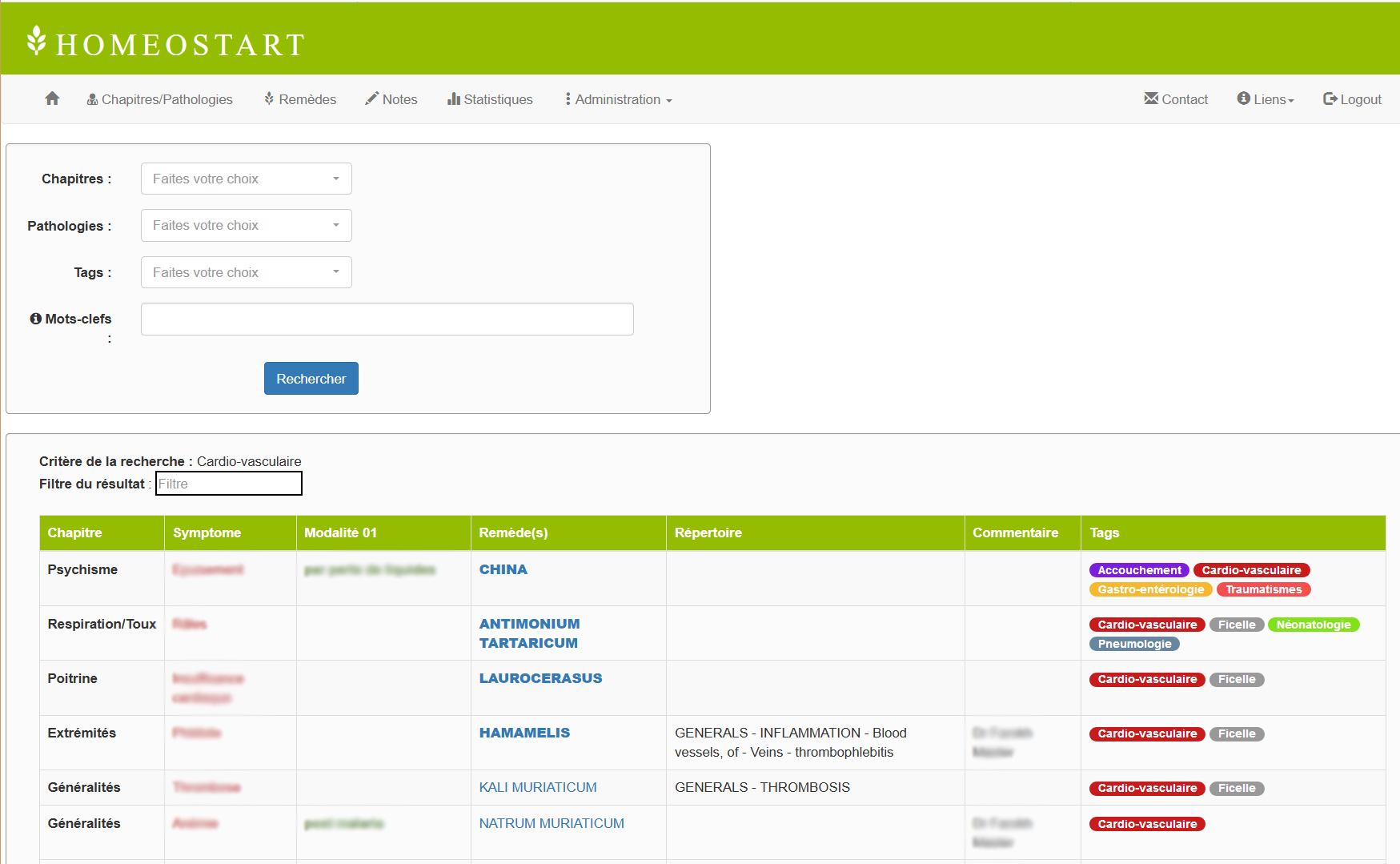This screenshot has height=864, width=1400.
Task: View the Statistiques page
Action: (490, 99)
